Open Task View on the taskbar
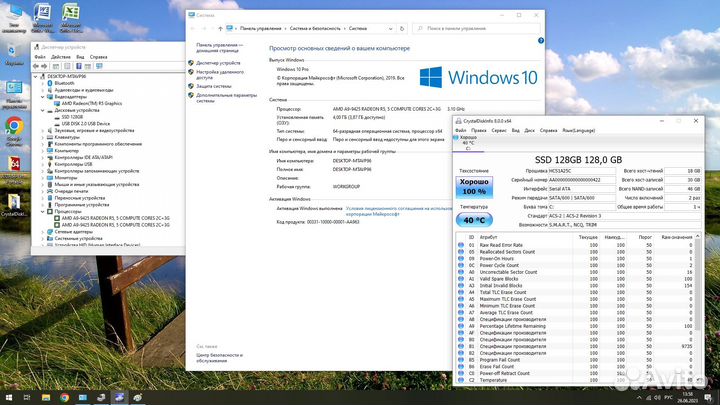This screenshot has height=405, width=720. coord(27,397)
